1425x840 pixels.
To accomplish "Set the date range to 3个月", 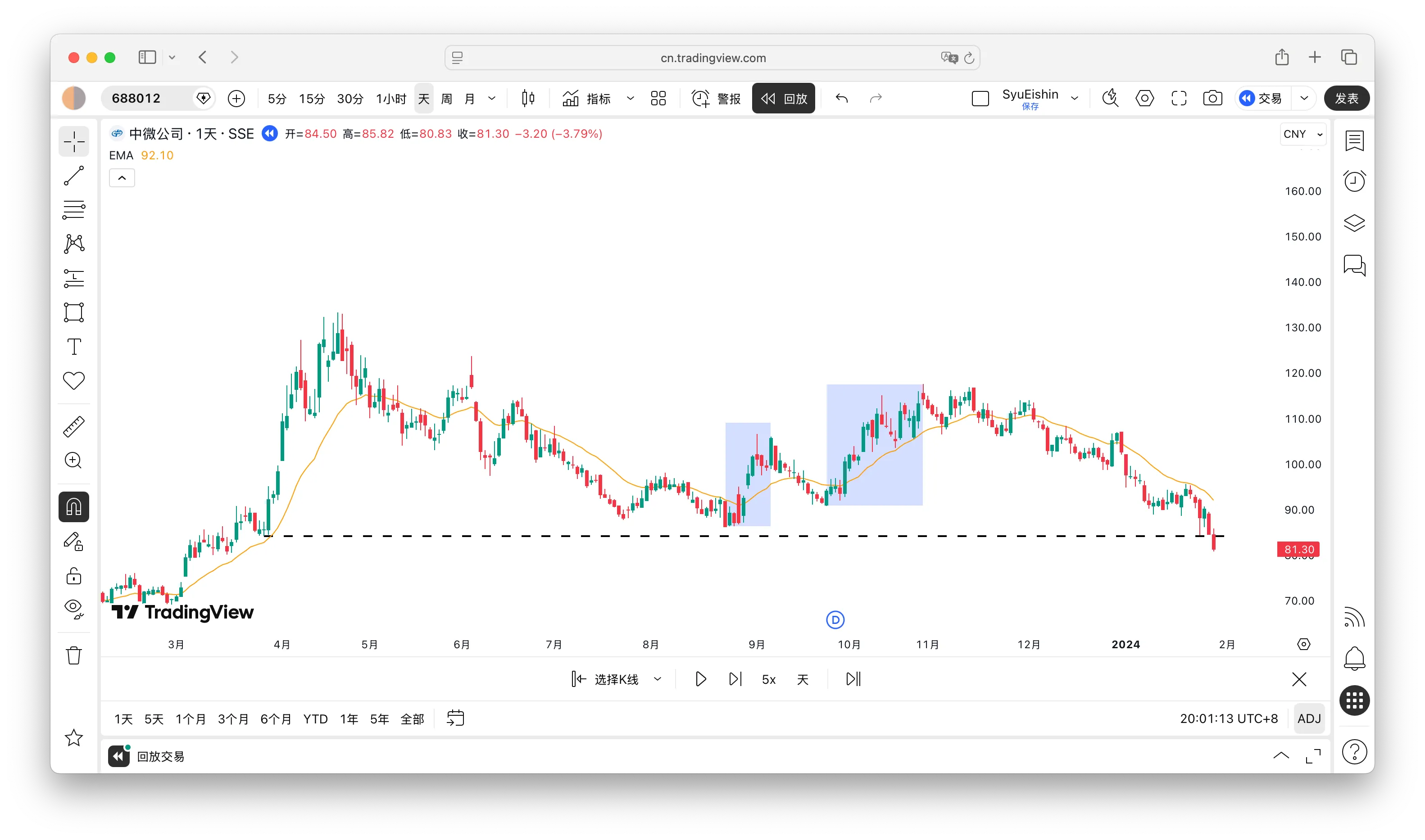I will (x=233, y=719).
